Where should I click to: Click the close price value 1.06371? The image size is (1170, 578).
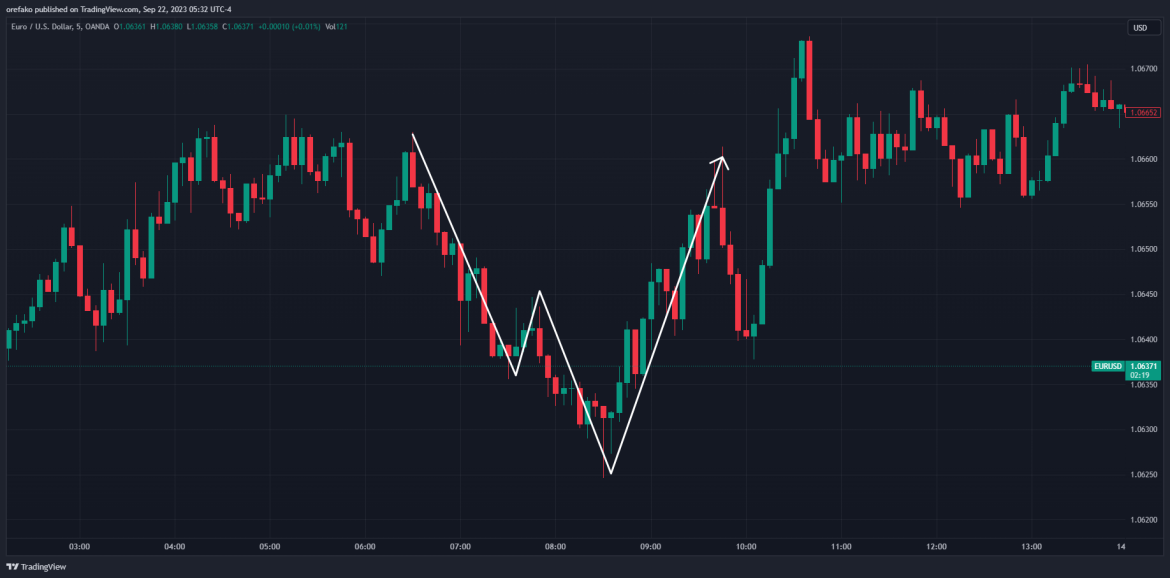click(x=241, y=27)
